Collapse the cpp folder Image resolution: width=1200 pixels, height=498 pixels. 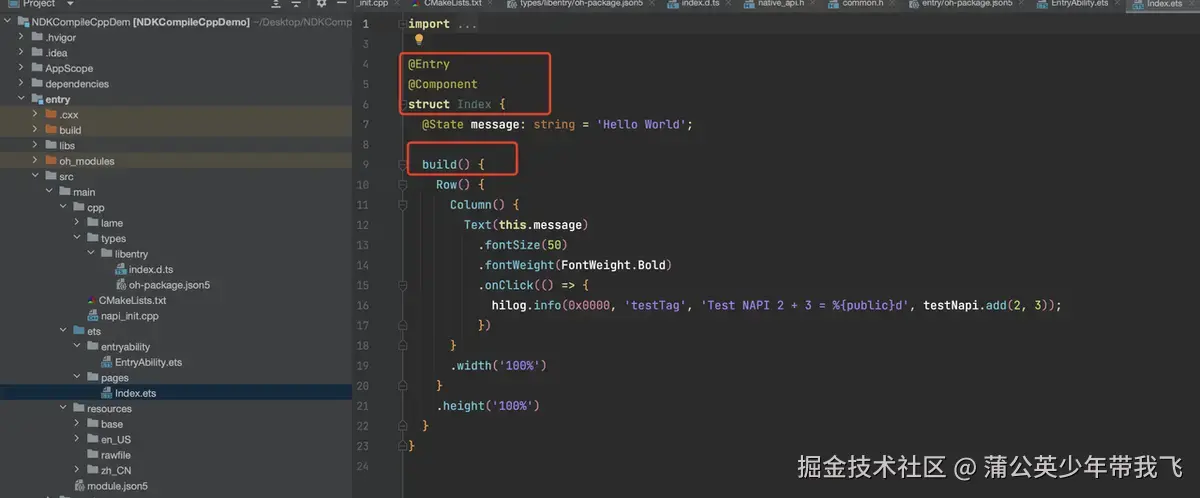(64, 207)
